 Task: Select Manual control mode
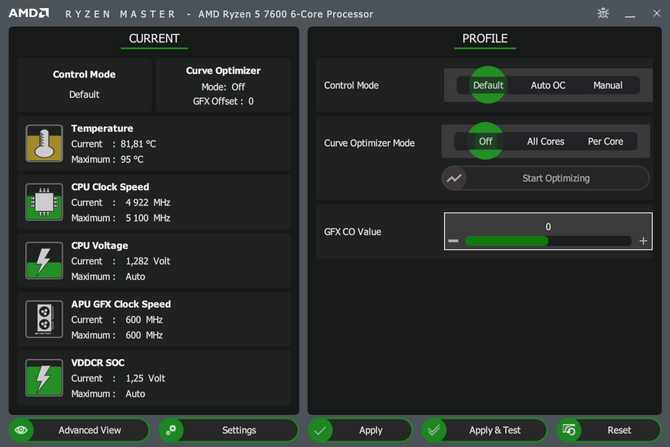click(608, 85)
